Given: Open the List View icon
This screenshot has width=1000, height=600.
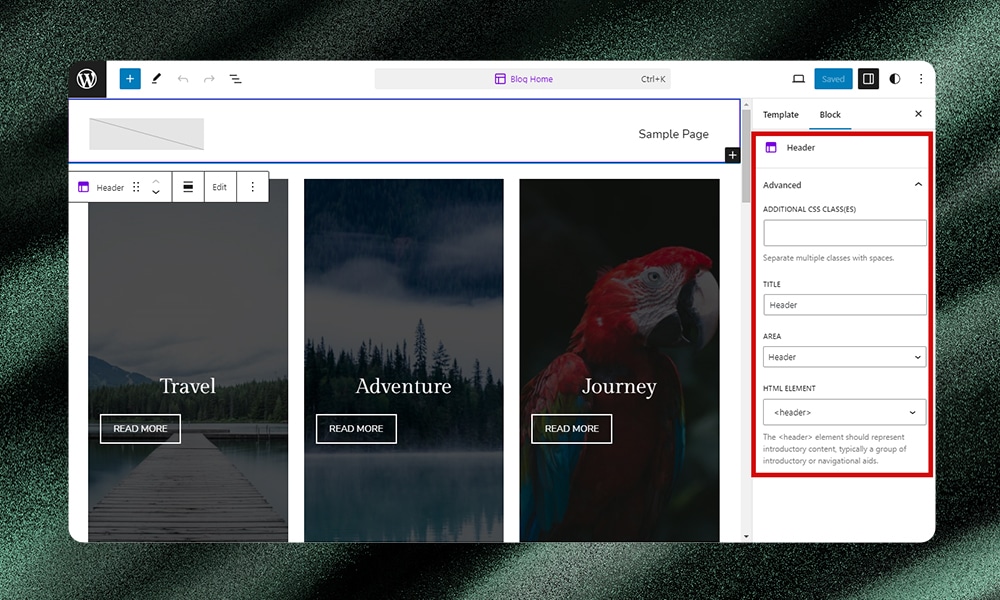Looking at the screenshot, I should [x=235, y=79].
